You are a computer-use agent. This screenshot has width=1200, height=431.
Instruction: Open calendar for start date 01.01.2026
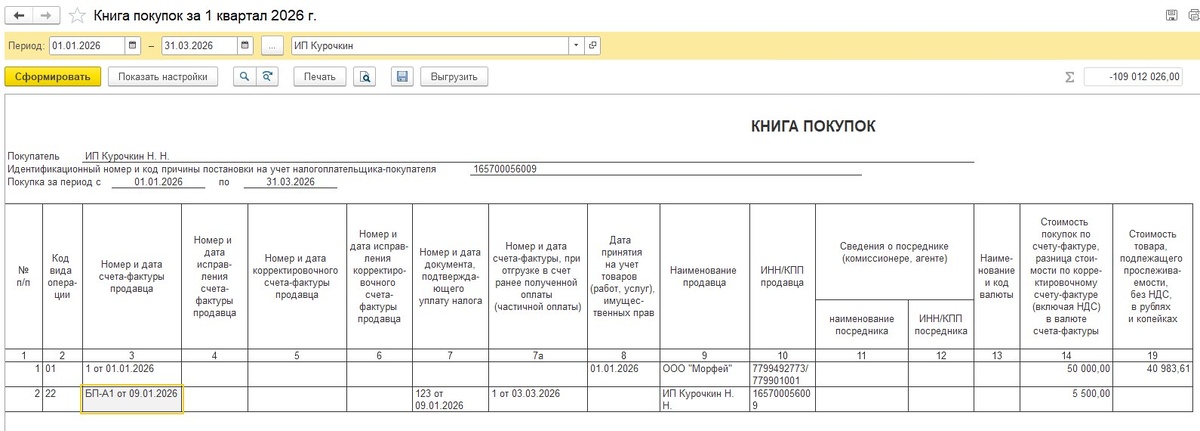[133, 46]
